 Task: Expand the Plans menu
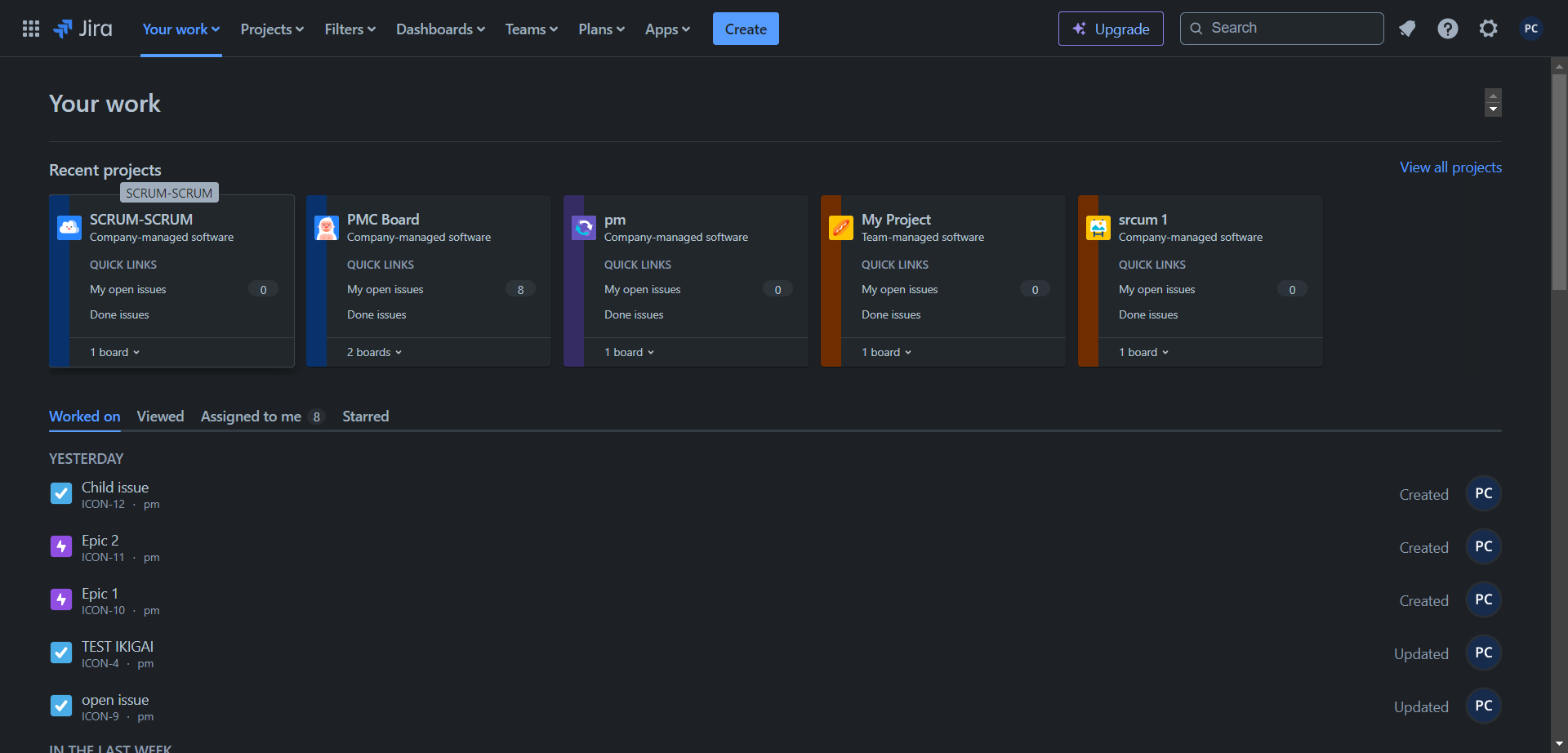(602, 29)
